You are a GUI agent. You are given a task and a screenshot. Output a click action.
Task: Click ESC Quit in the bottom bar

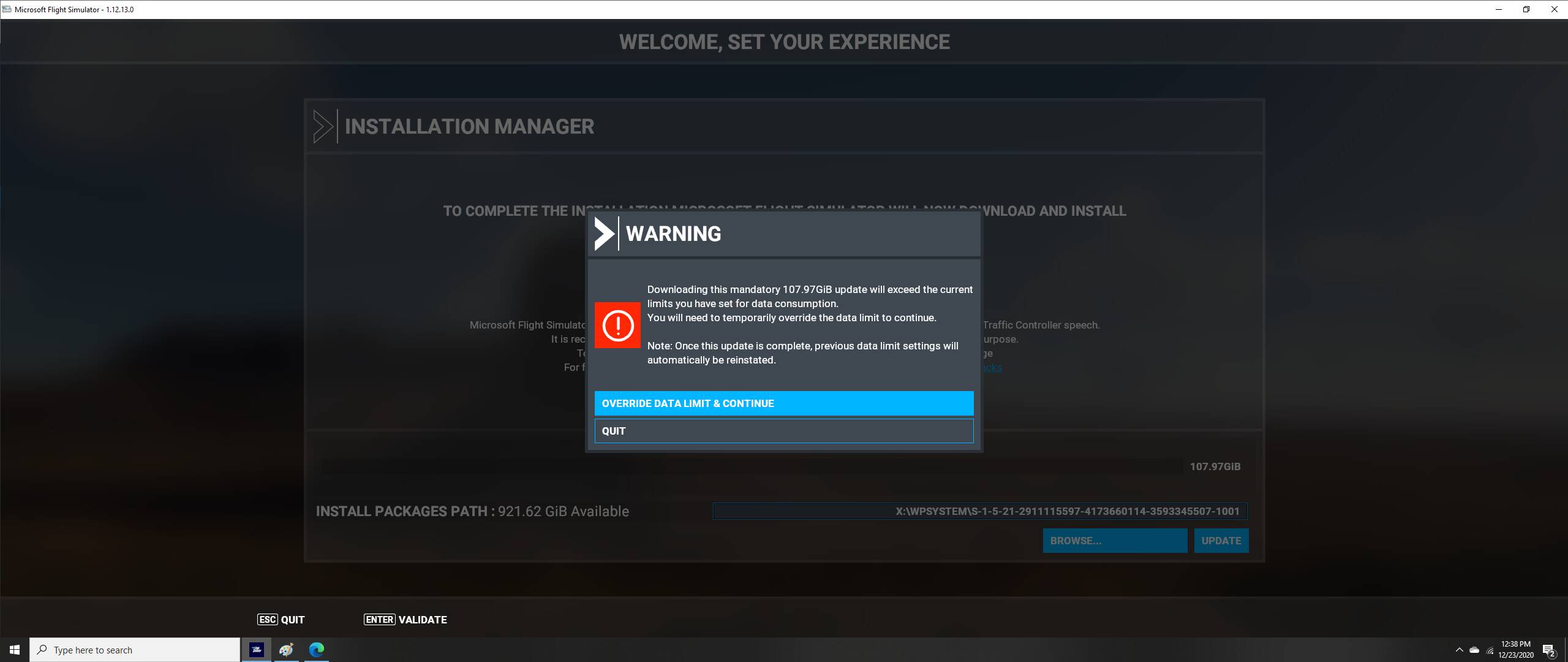pyautogui.click(x=281, y=620)
